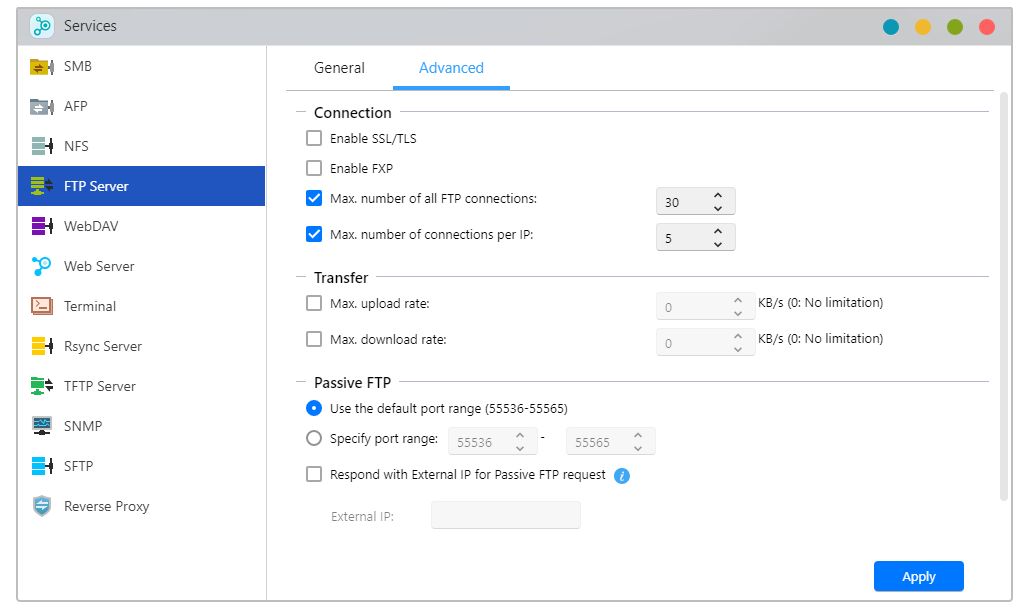Viewport: 1029px width, 609px height.
Task: Select the AFP service icon
Action: pyautogui.click(x=41, y=107)
